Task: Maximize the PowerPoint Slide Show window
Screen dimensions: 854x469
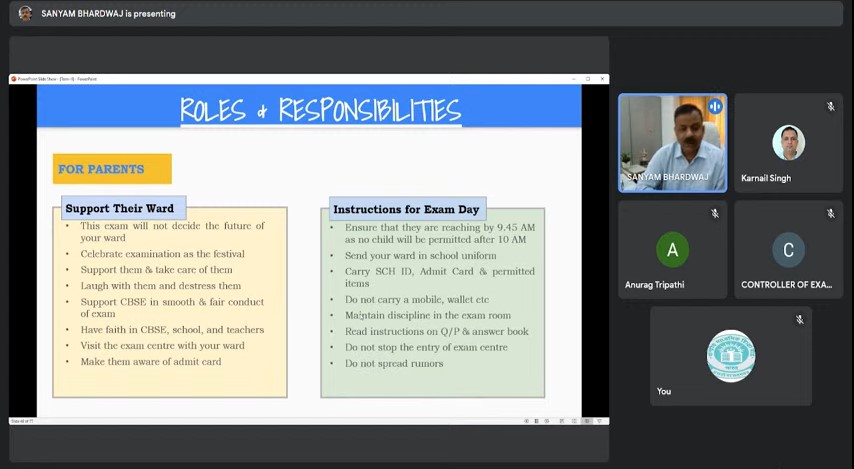Action: pos(588,79)
